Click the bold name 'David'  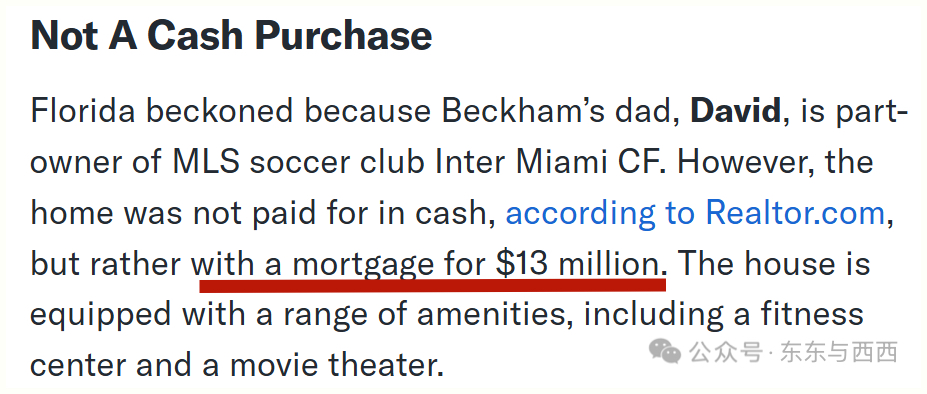(735, 112)
